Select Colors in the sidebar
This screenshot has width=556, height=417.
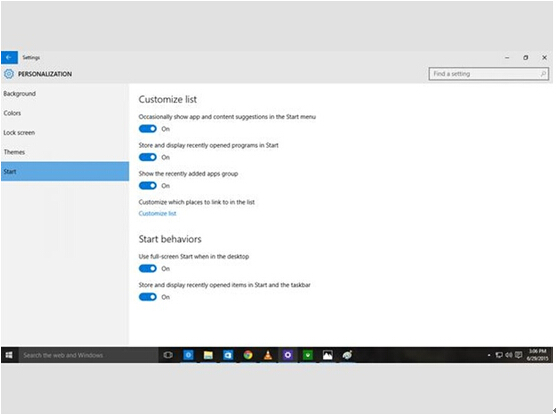pos(65,113)
